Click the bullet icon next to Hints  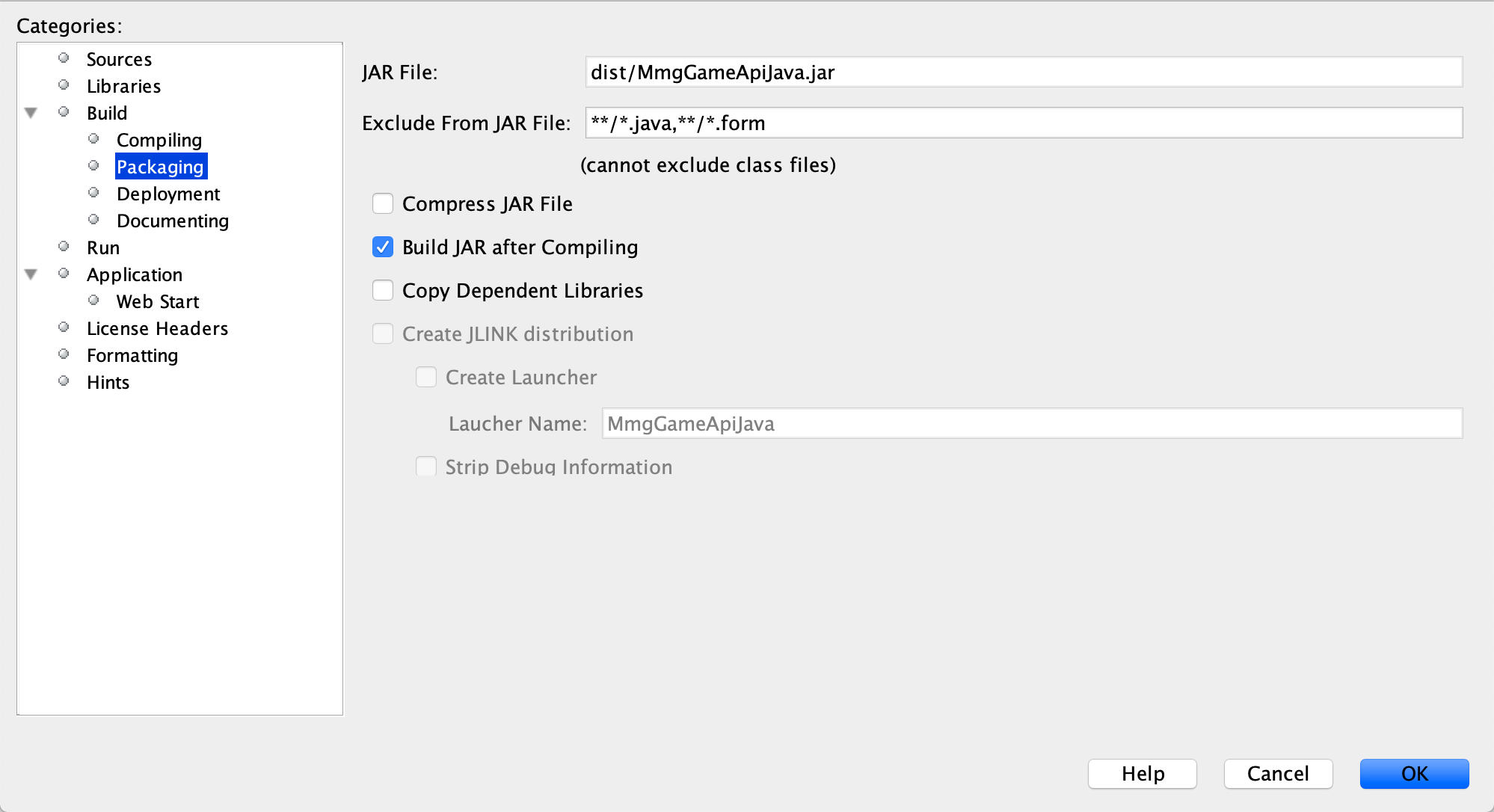click(x=64, y=381)
